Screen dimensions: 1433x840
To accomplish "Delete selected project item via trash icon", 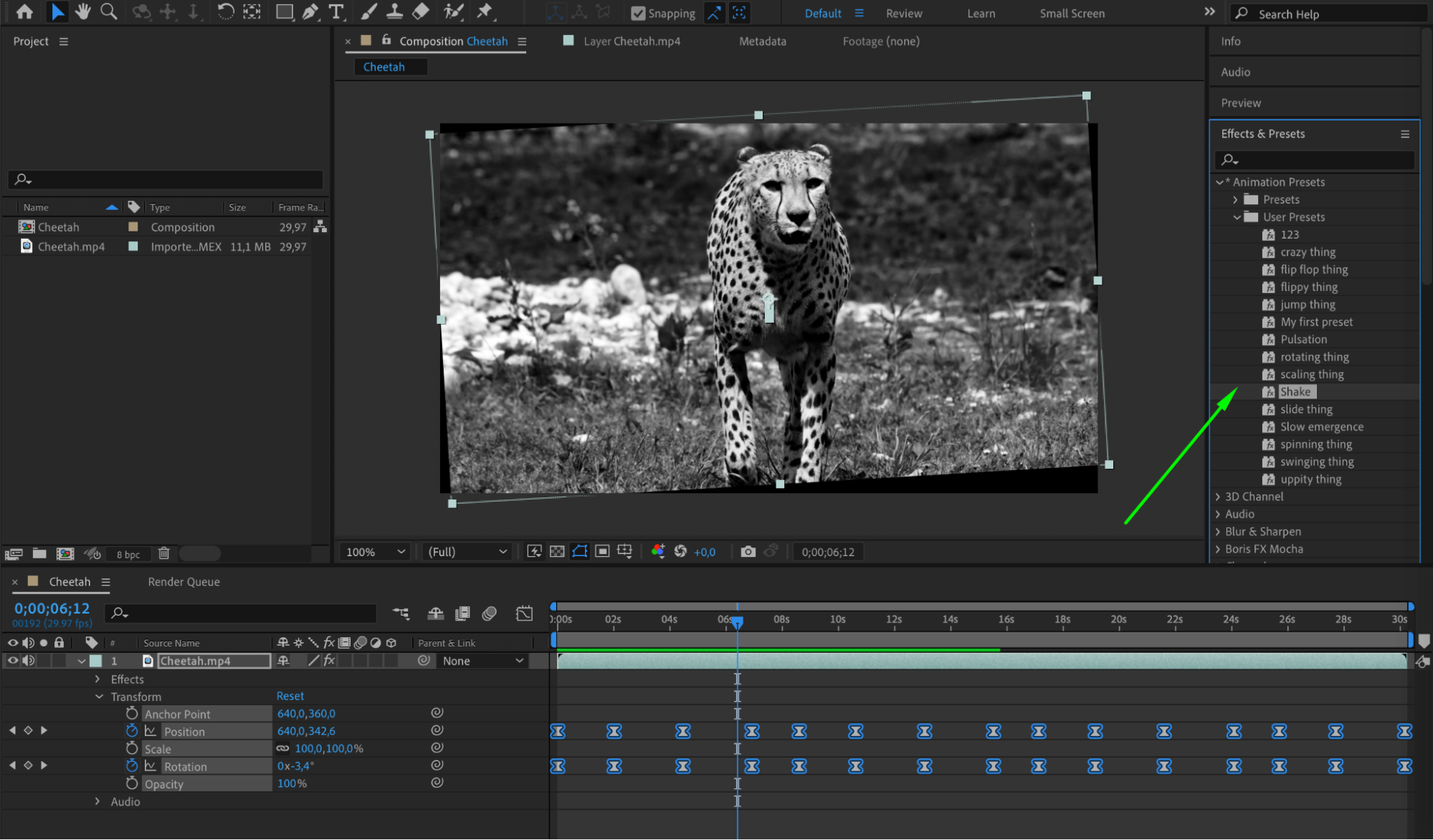I will (x=164, y=553).
